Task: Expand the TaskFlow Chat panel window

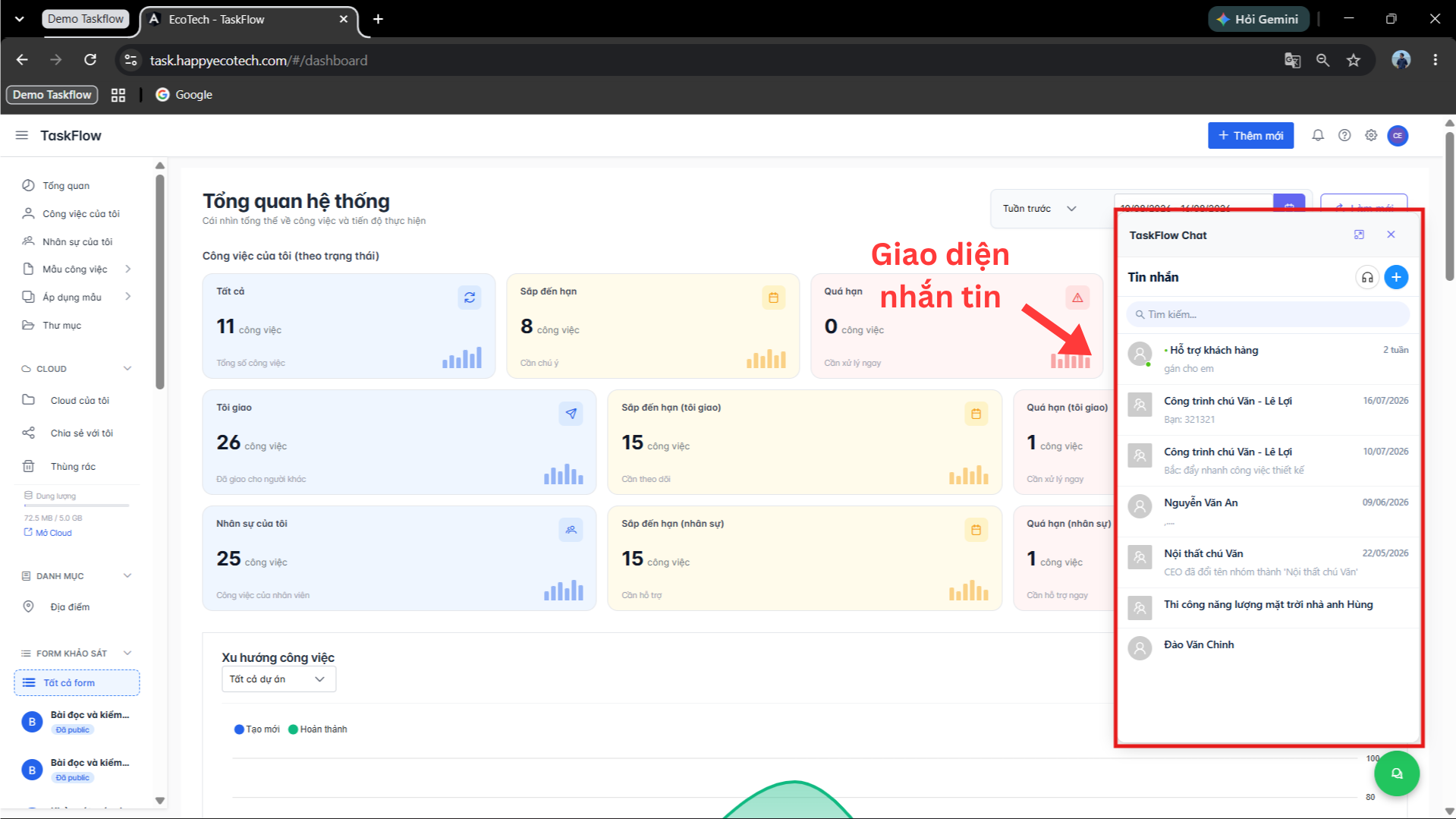Action: (x=1359, y=235)
